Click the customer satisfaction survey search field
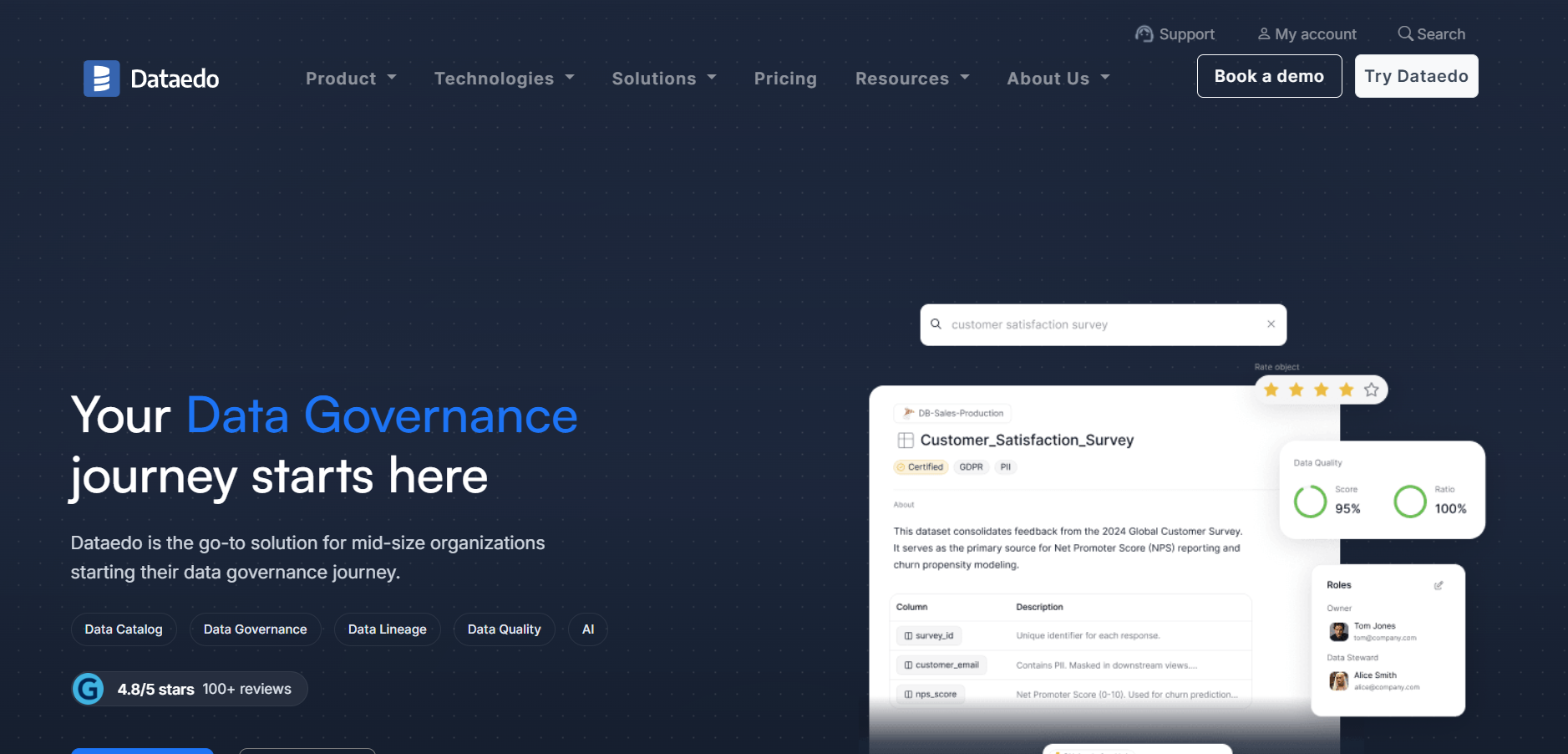This screenshot has height=754, width=1568. 1103,324
